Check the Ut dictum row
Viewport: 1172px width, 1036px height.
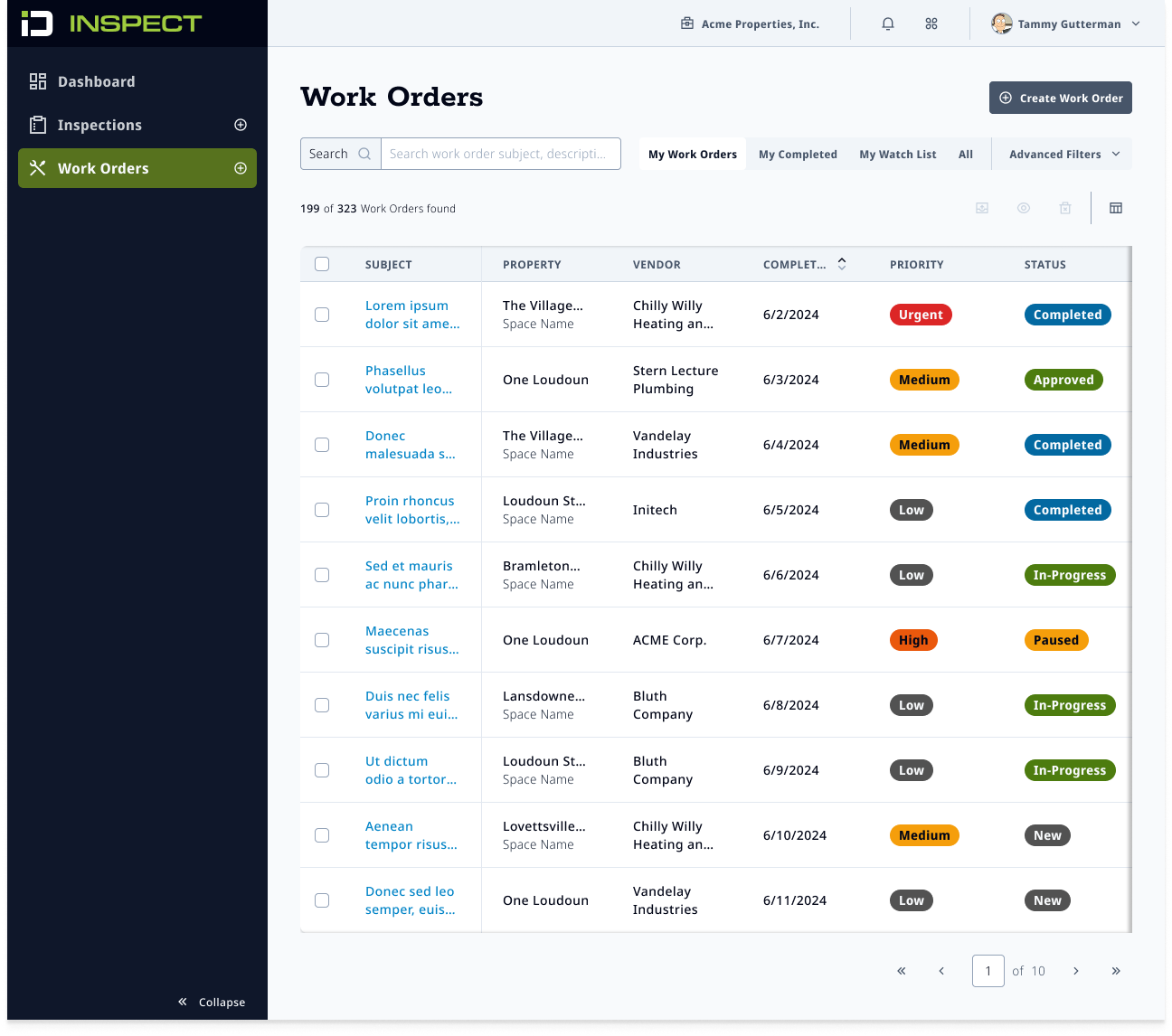tap(322, 770)
